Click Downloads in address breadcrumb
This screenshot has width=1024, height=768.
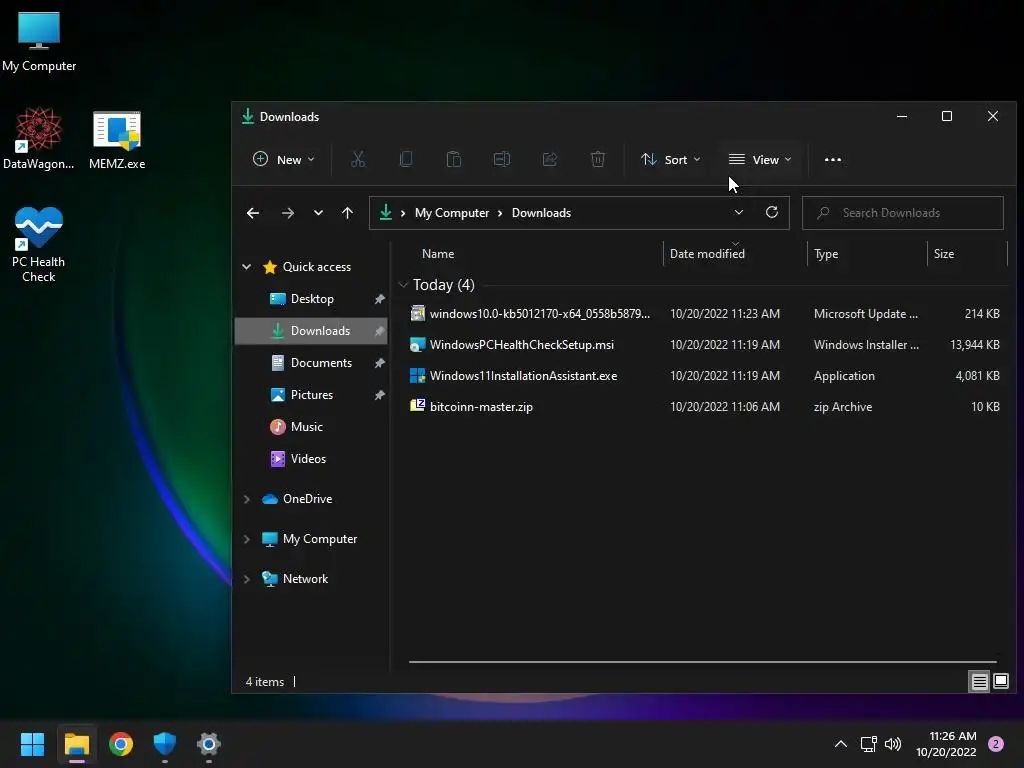541,213
